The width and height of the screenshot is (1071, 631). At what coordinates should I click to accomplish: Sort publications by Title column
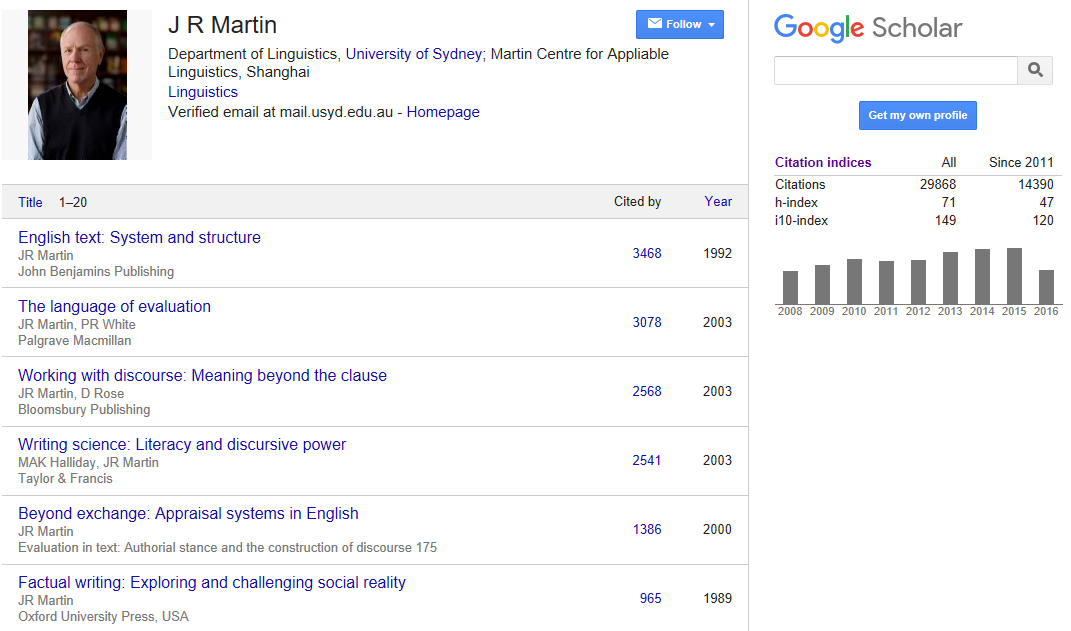30,202
